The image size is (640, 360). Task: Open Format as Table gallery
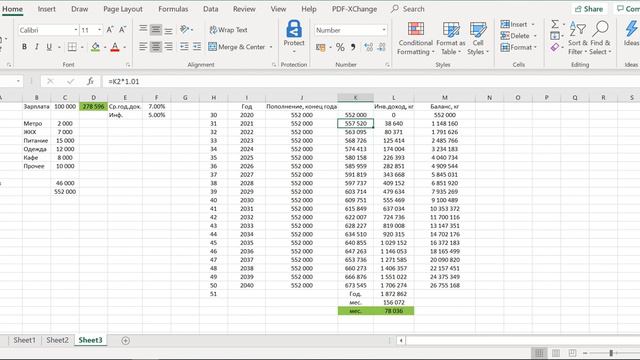tap(451, 38)
